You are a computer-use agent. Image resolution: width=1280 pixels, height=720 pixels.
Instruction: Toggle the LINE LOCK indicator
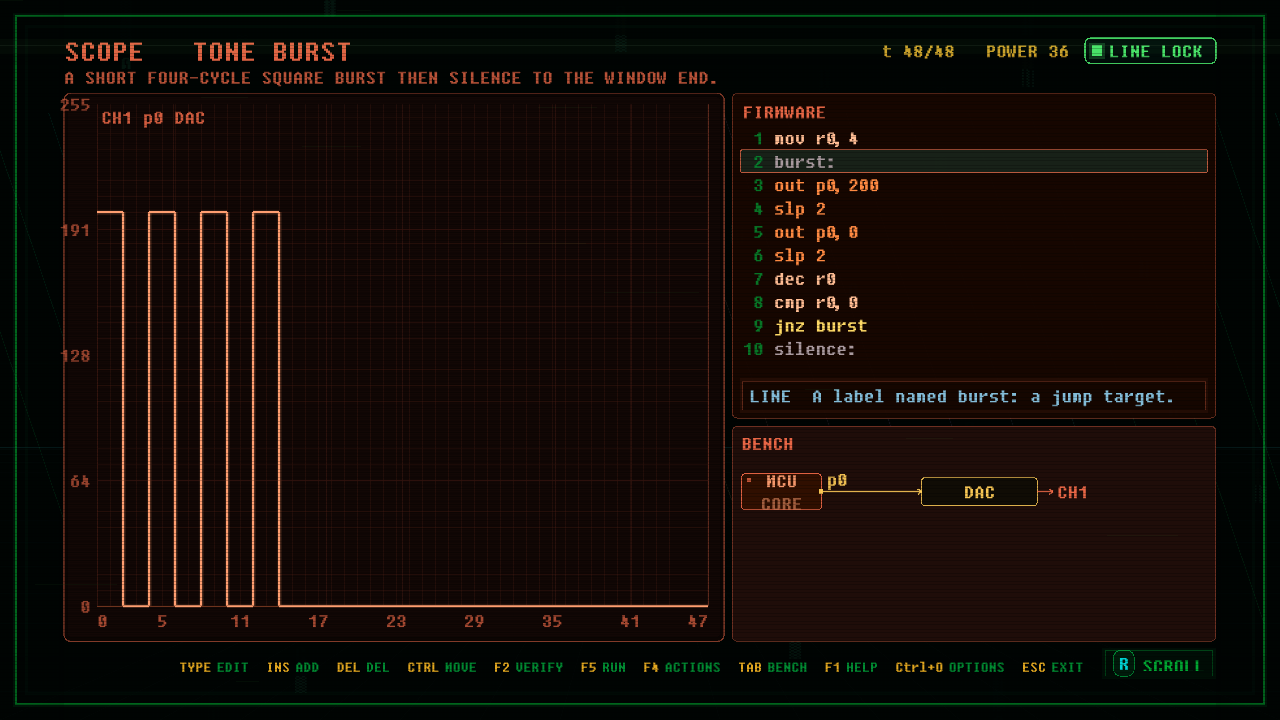[1150, 51]
